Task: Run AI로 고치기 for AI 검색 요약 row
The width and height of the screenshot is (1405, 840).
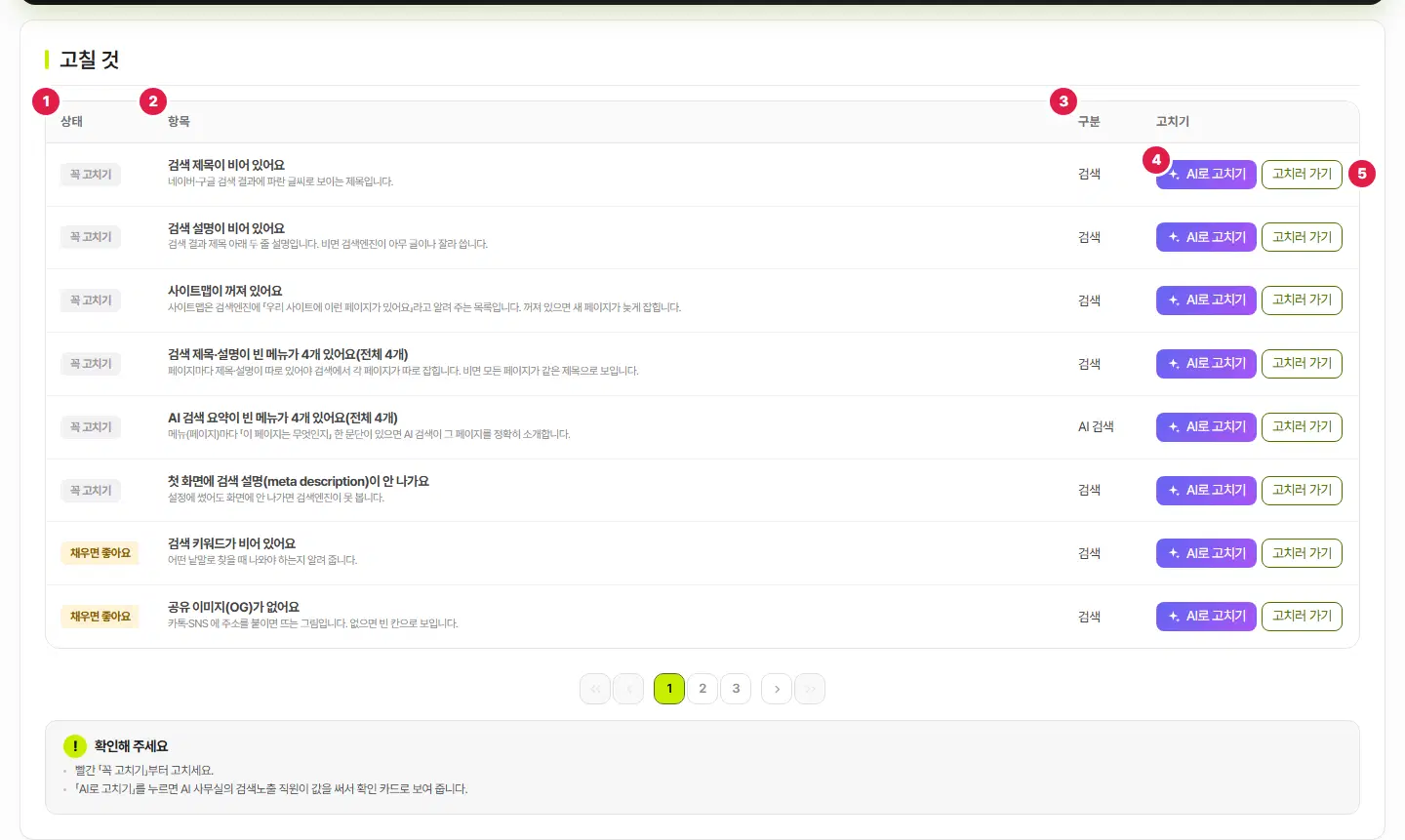Action: tap(1206, 426)
